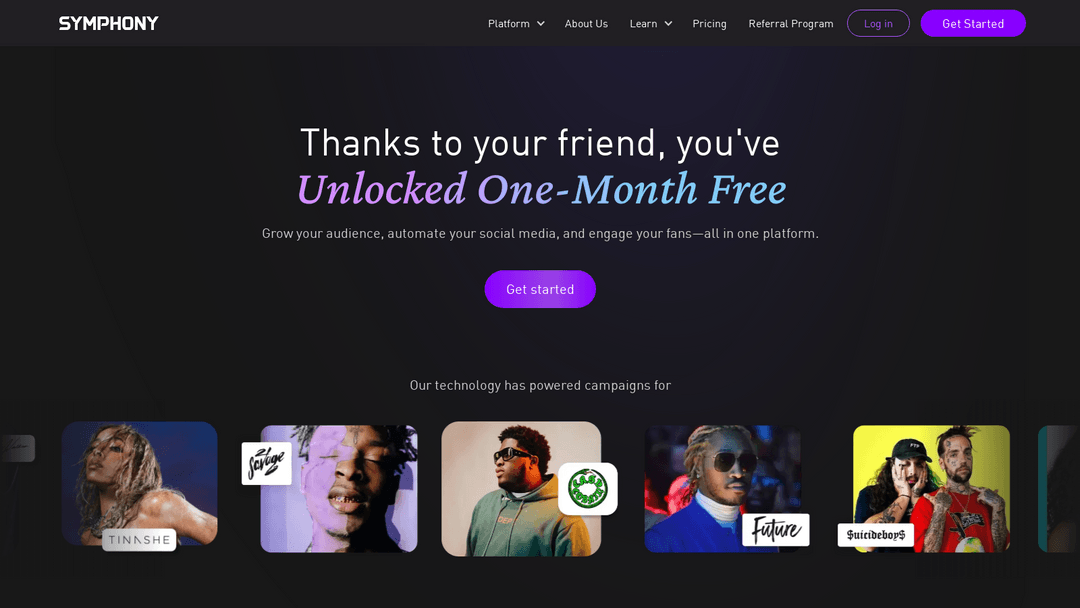The width and height of the screenshot is (1080, 608).
Task: Click the partially visible rightmost artist card
Action: click(1059, 488)
